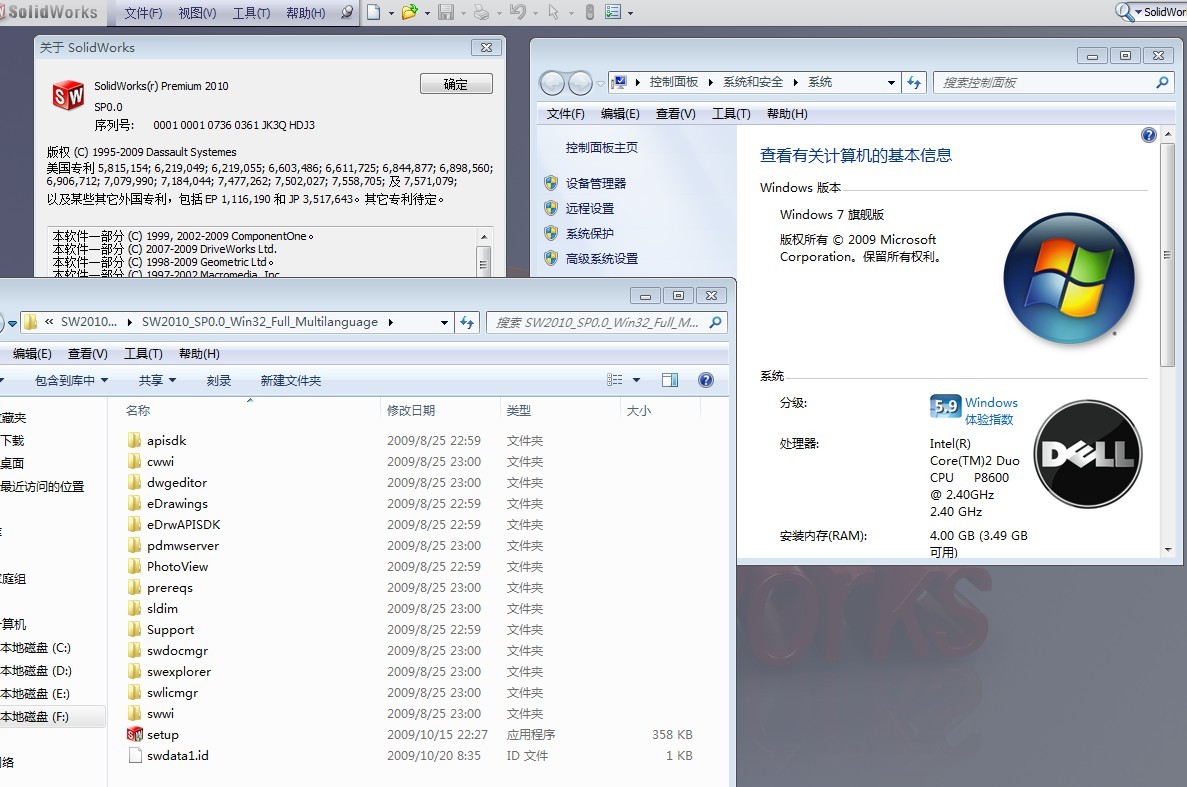Open the 包含到库中 dropdown
Viewport: 1187px width, 787px height.
click(x=71, y=380)
